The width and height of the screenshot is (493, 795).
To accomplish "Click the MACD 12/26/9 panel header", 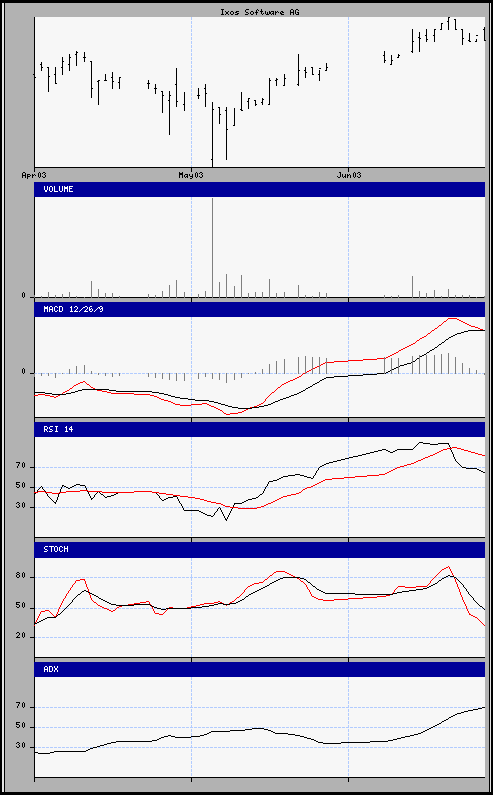I will tap(260, 309).
